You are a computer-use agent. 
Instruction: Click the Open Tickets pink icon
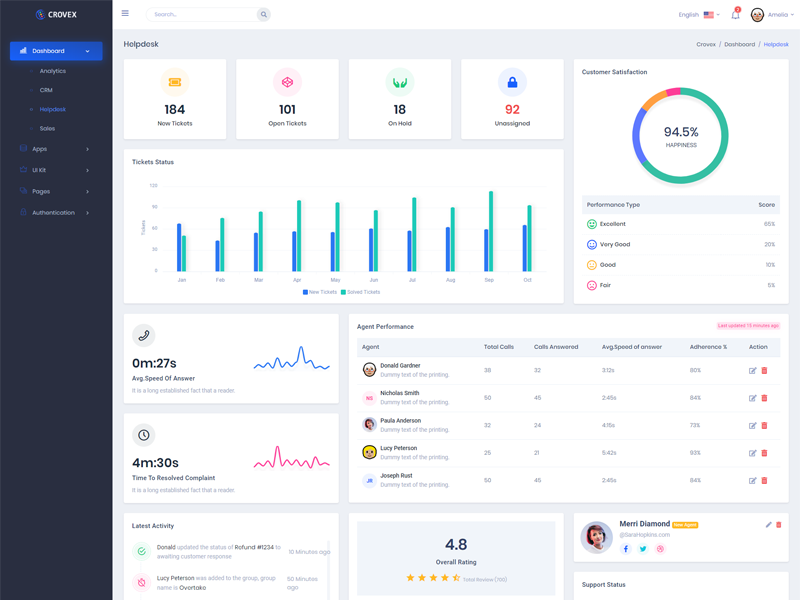[287, 82]
